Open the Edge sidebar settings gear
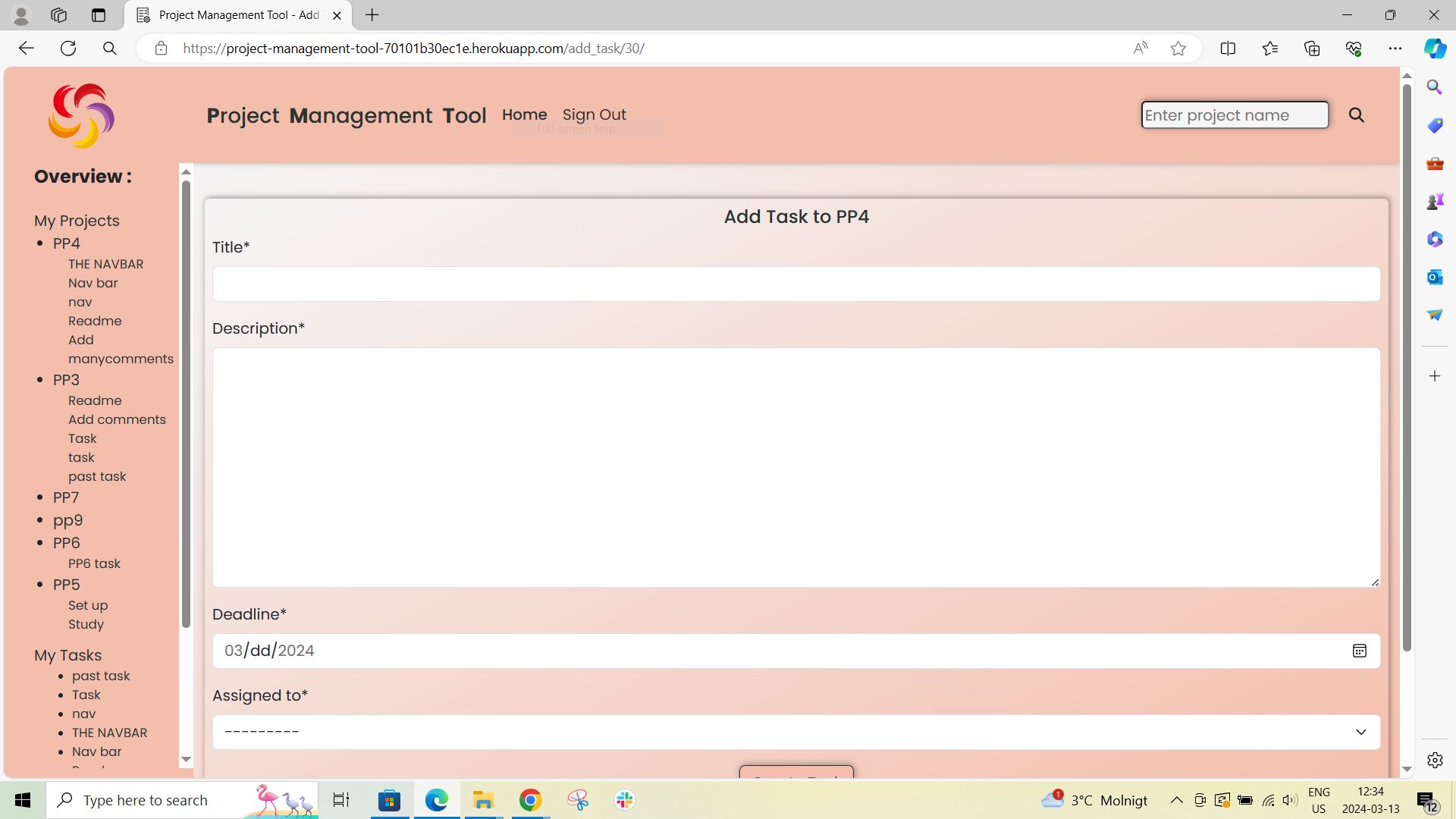Screen dimensions: 1456x819 (1434, 760)
